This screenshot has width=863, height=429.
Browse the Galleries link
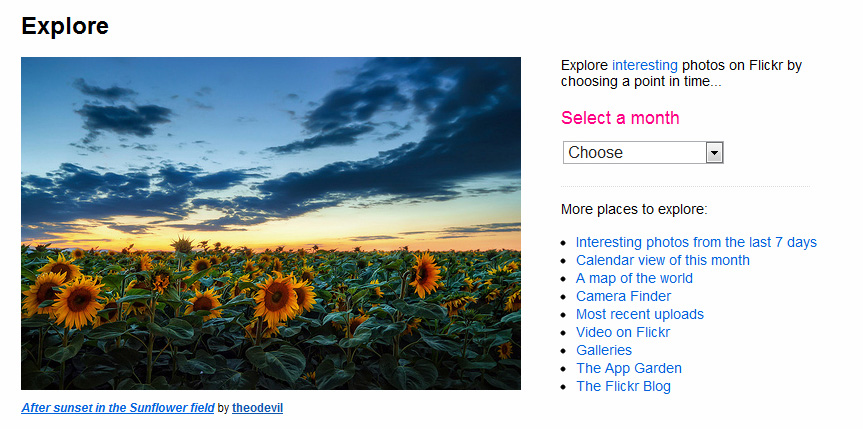coord(604,350)
